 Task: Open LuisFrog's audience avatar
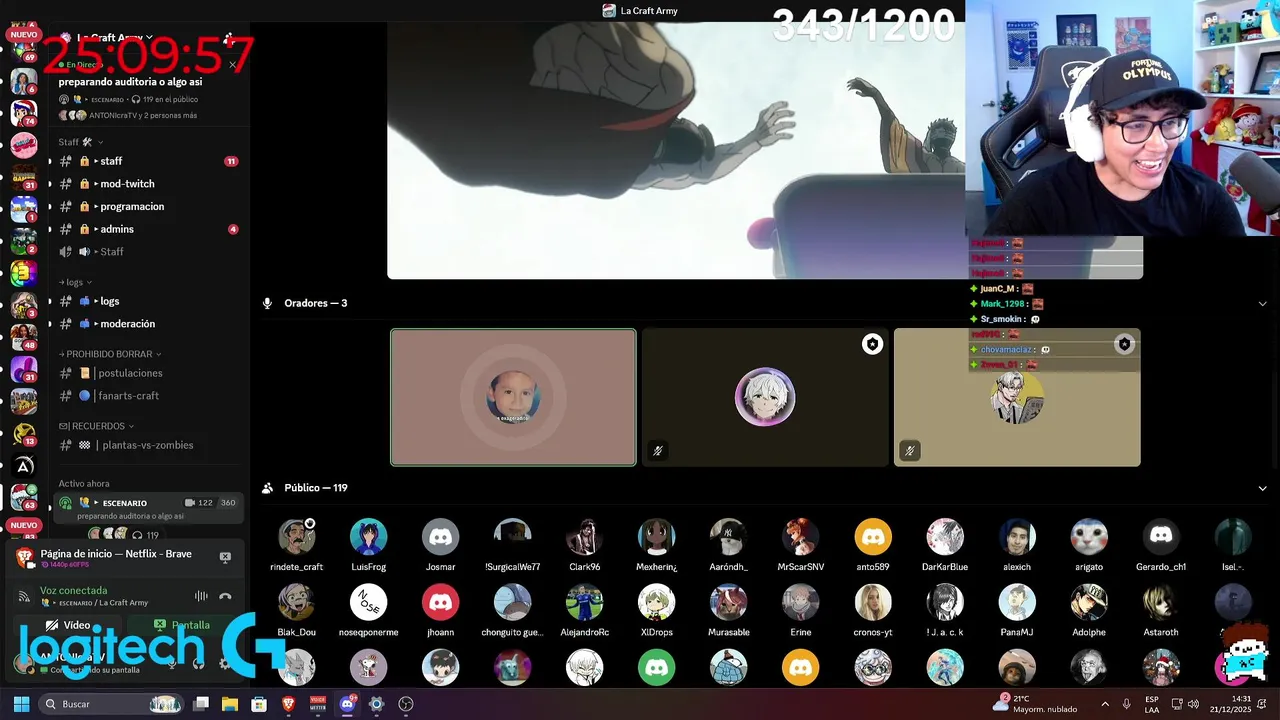click(x=369, y=537)
